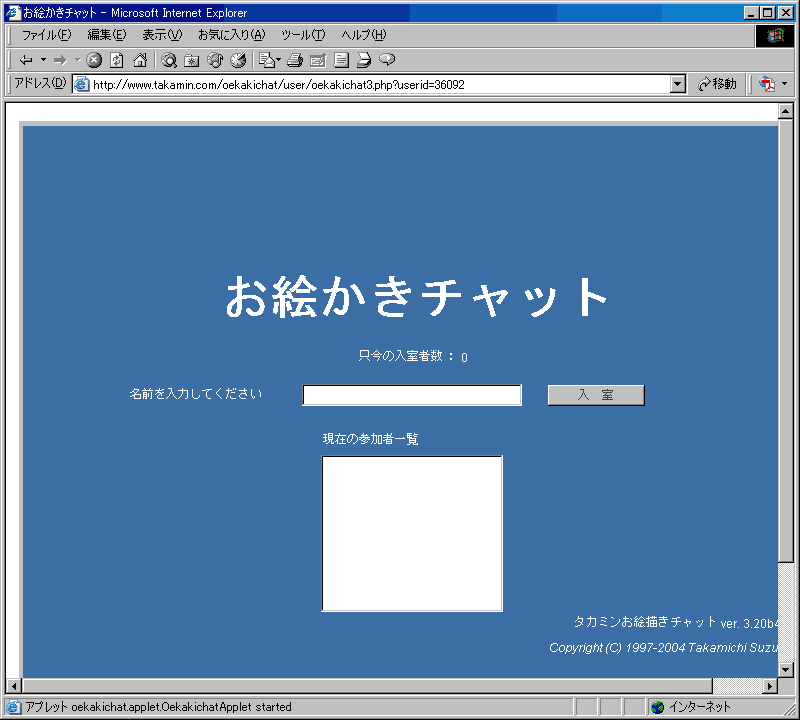Open the 表示(V) menu
The height and width of the screenshot is (720, 800).
[162, 35]
